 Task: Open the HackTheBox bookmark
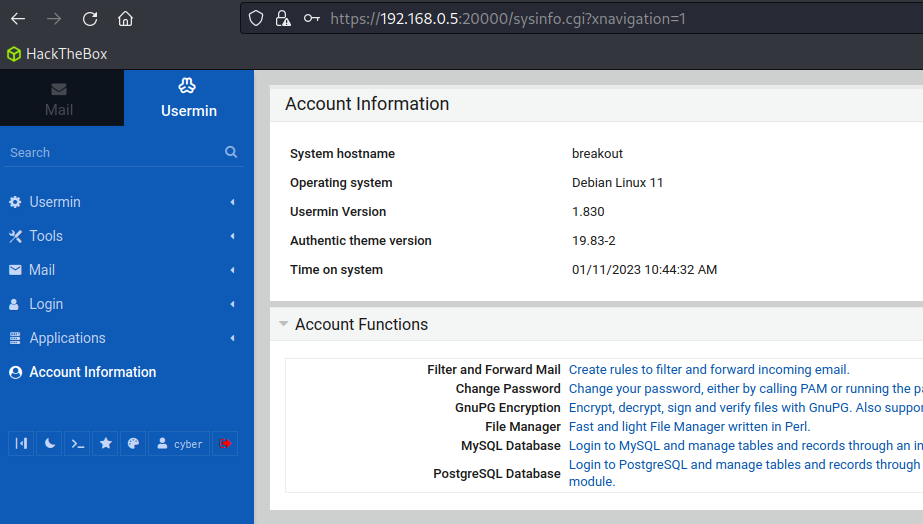pyautogui.click(x=57, y=54)
